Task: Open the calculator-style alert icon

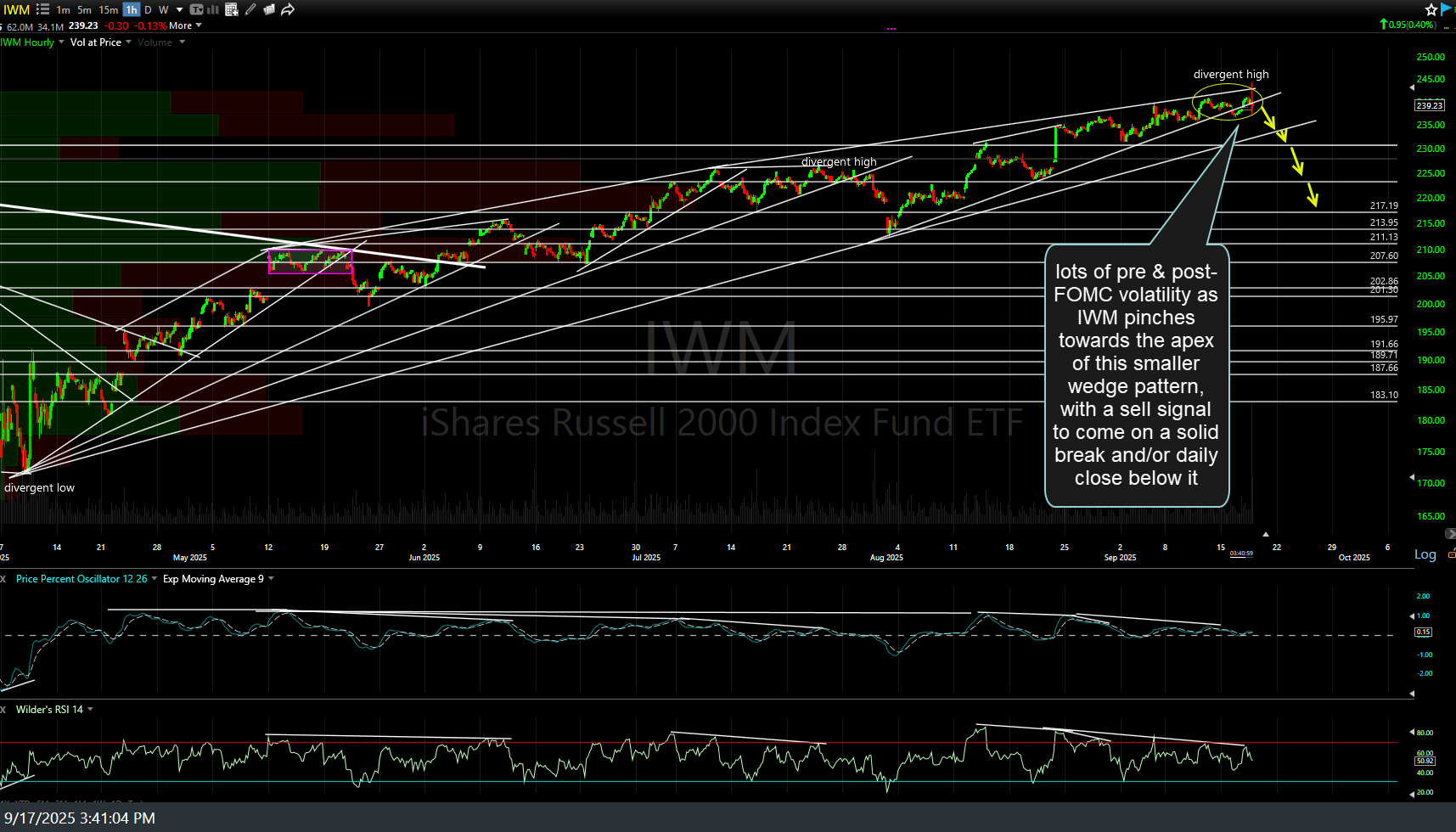Action: [x=231, y=9]
